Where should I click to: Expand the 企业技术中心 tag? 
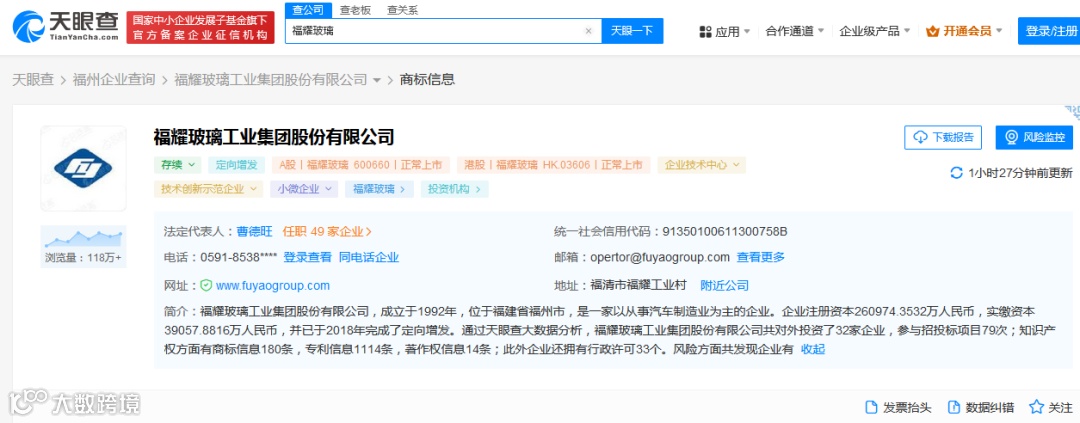pos(701,165)
